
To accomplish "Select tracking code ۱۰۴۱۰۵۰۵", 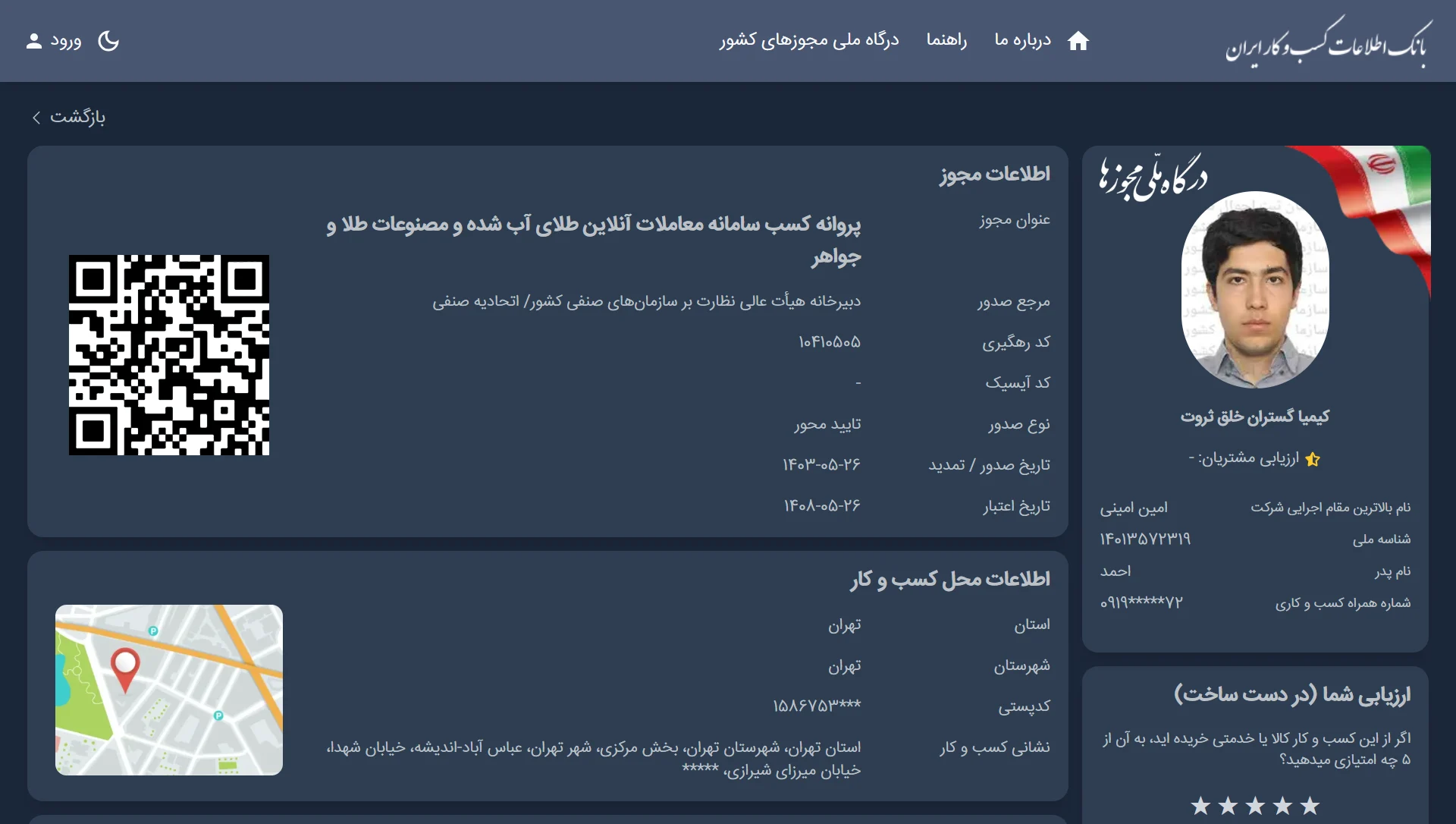I will [830, 342].
